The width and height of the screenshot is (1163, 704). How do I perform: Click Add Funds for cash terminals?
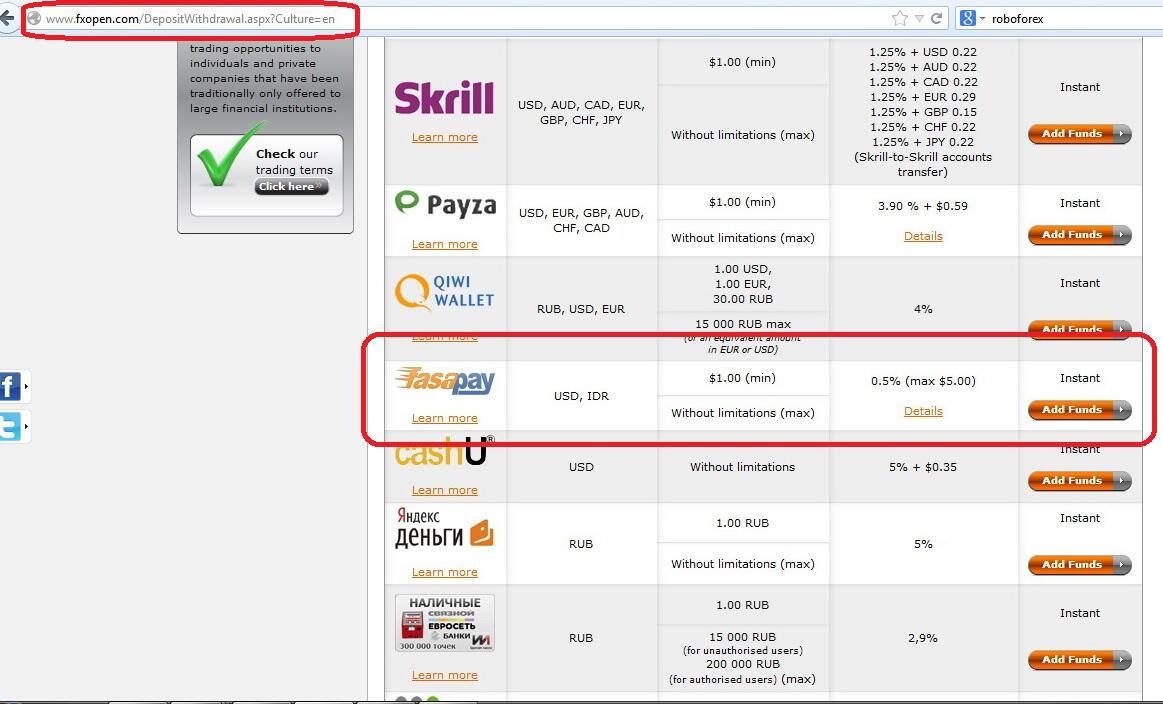(1079, 660)
